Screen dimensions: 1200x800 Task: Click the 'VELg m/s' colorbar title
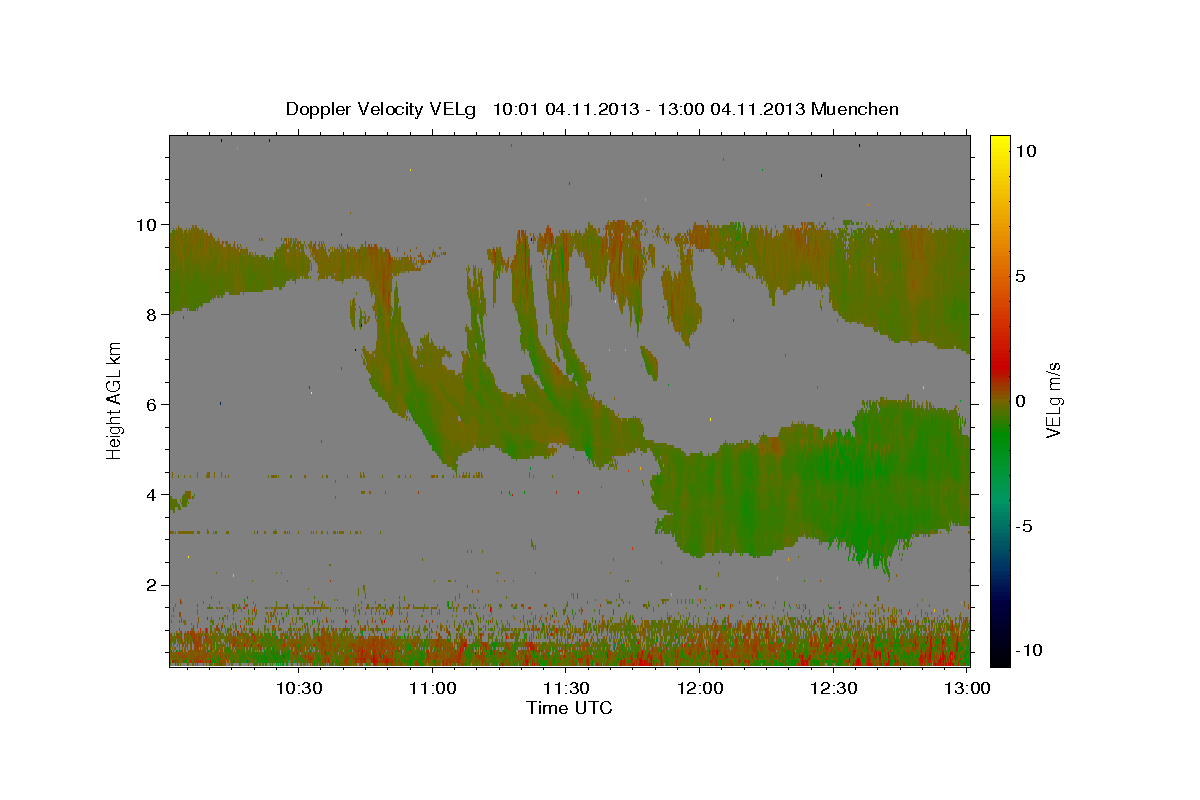coord(1053,400)
